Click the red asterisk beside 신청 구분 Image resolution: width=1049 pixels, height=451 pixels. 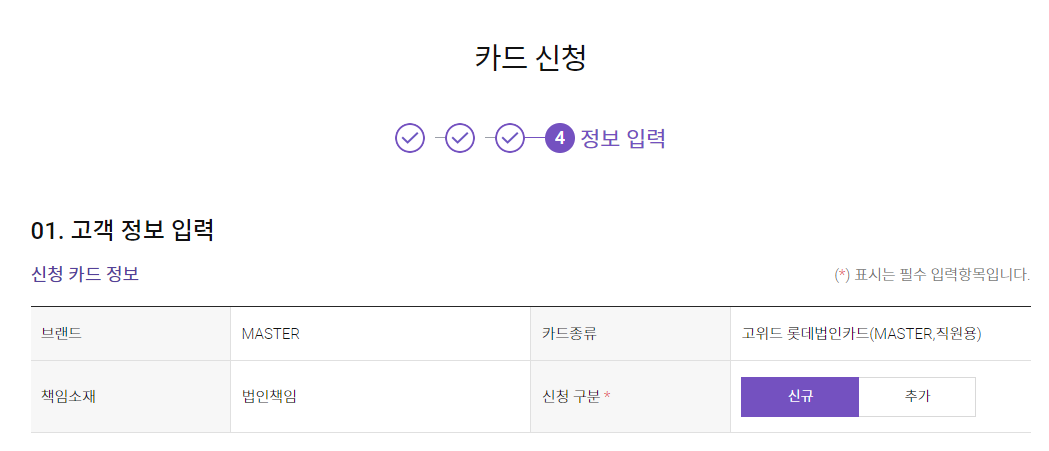pyautogui.click(x=608, y=396)
